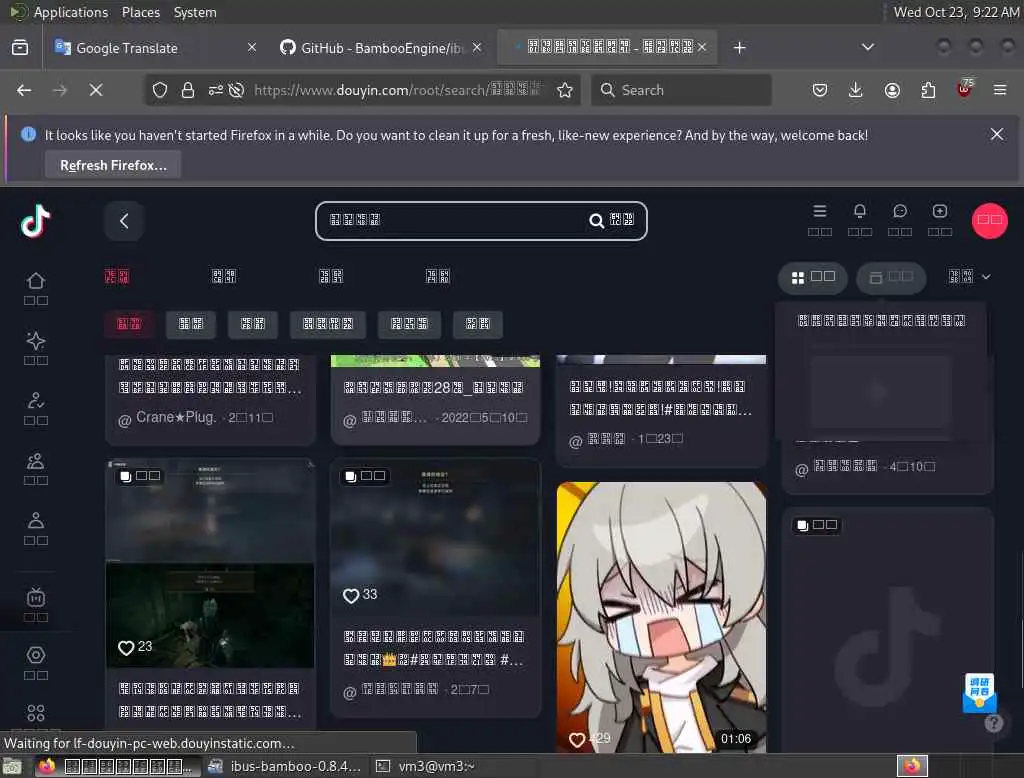This screenshot has height=778, width=1024.
Task: Click Refresh Firefox... button
Action: (x=113, y=165)
